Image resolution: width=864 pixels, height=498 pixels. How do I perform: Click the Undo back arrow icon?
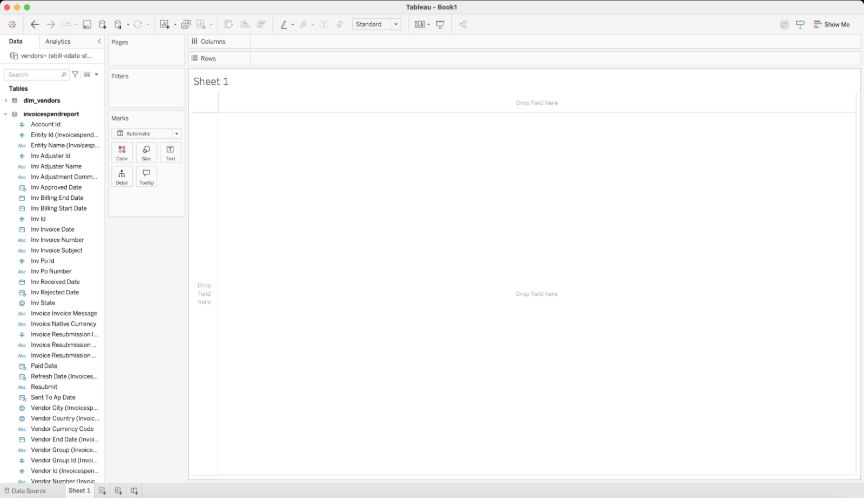(35, 24)
